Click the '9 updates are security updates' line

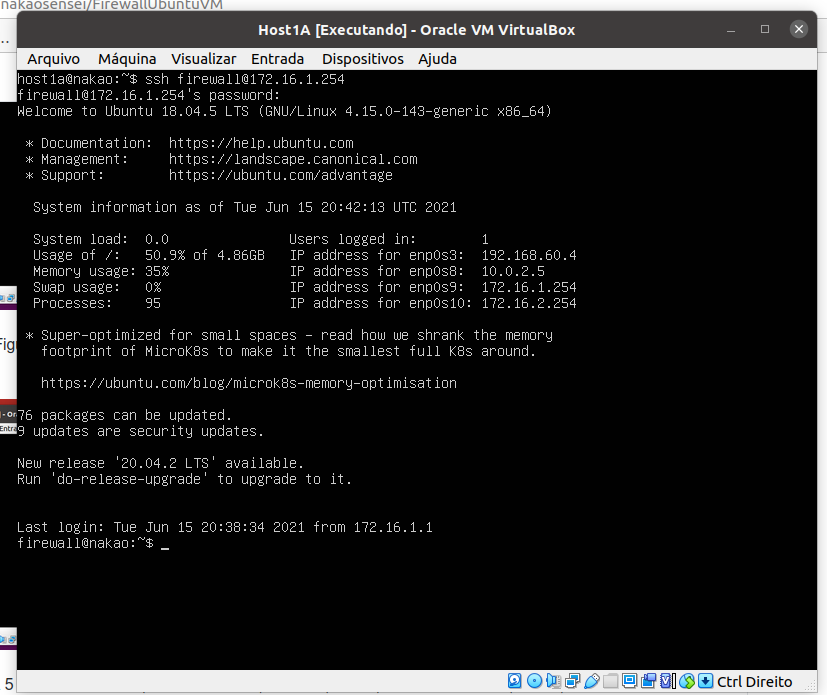140,431
